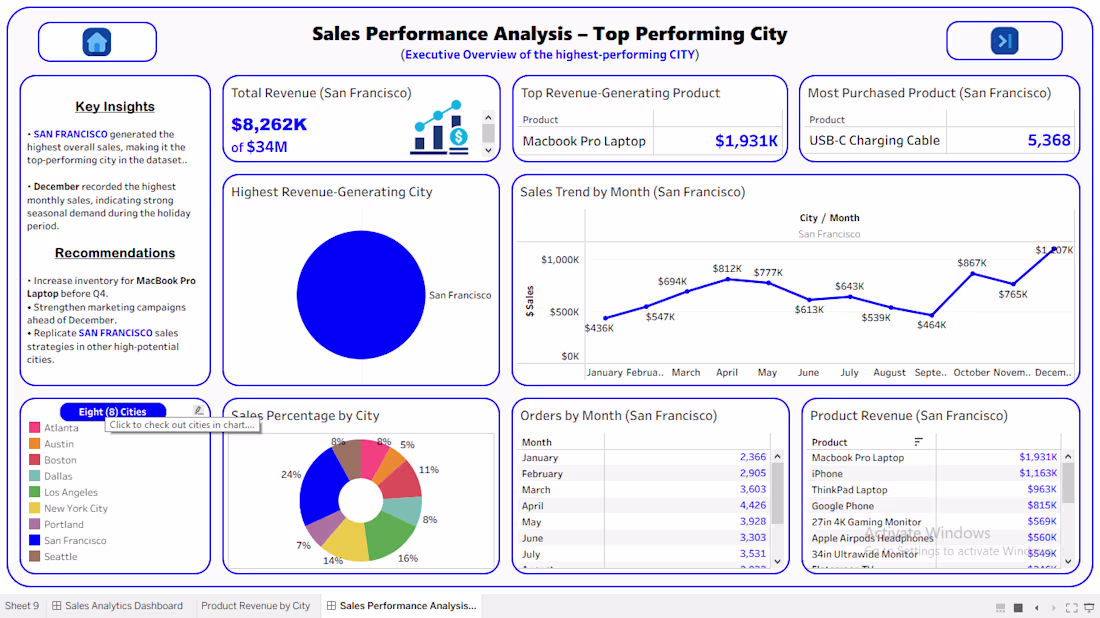Select the Austin orange legend swatch

(x=34, y=444)
